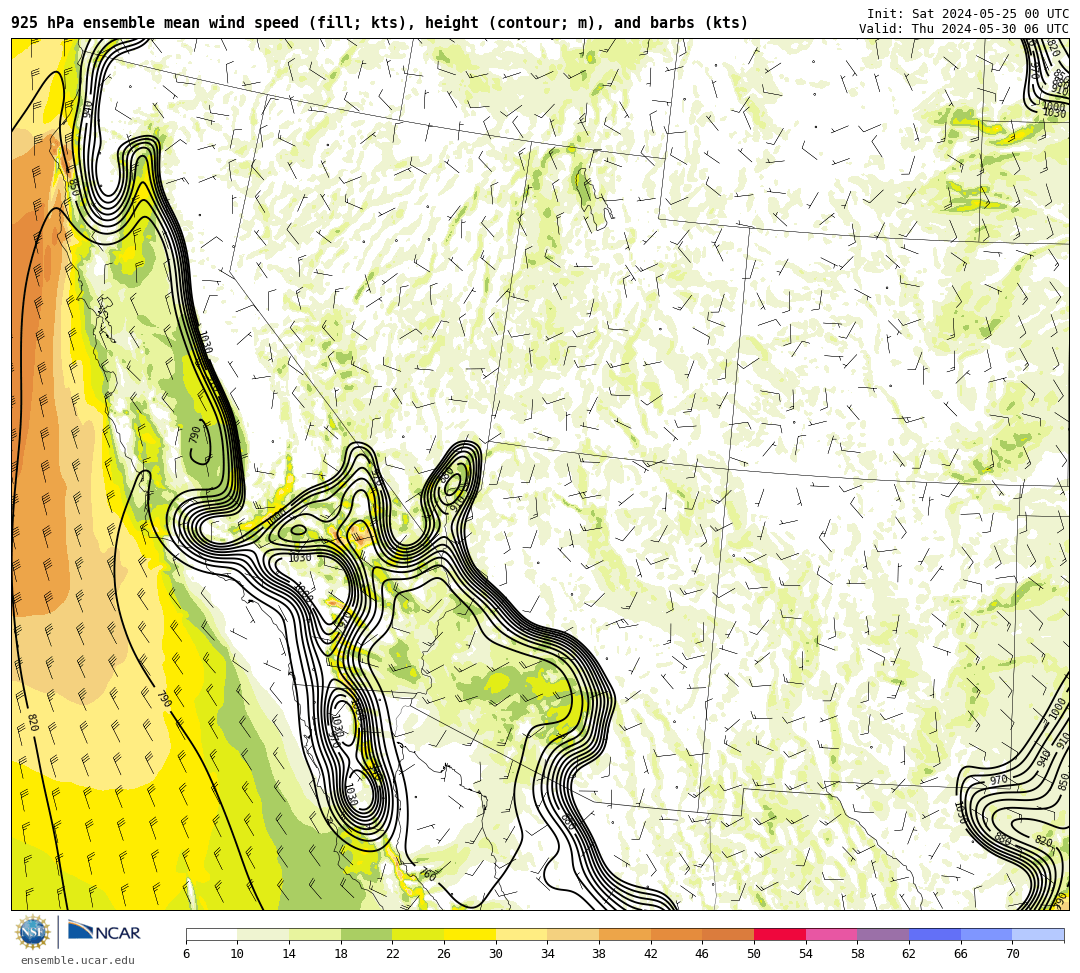Click the NSF logo
This screenshot has height=973, width=1080.
tap(33, 932)
